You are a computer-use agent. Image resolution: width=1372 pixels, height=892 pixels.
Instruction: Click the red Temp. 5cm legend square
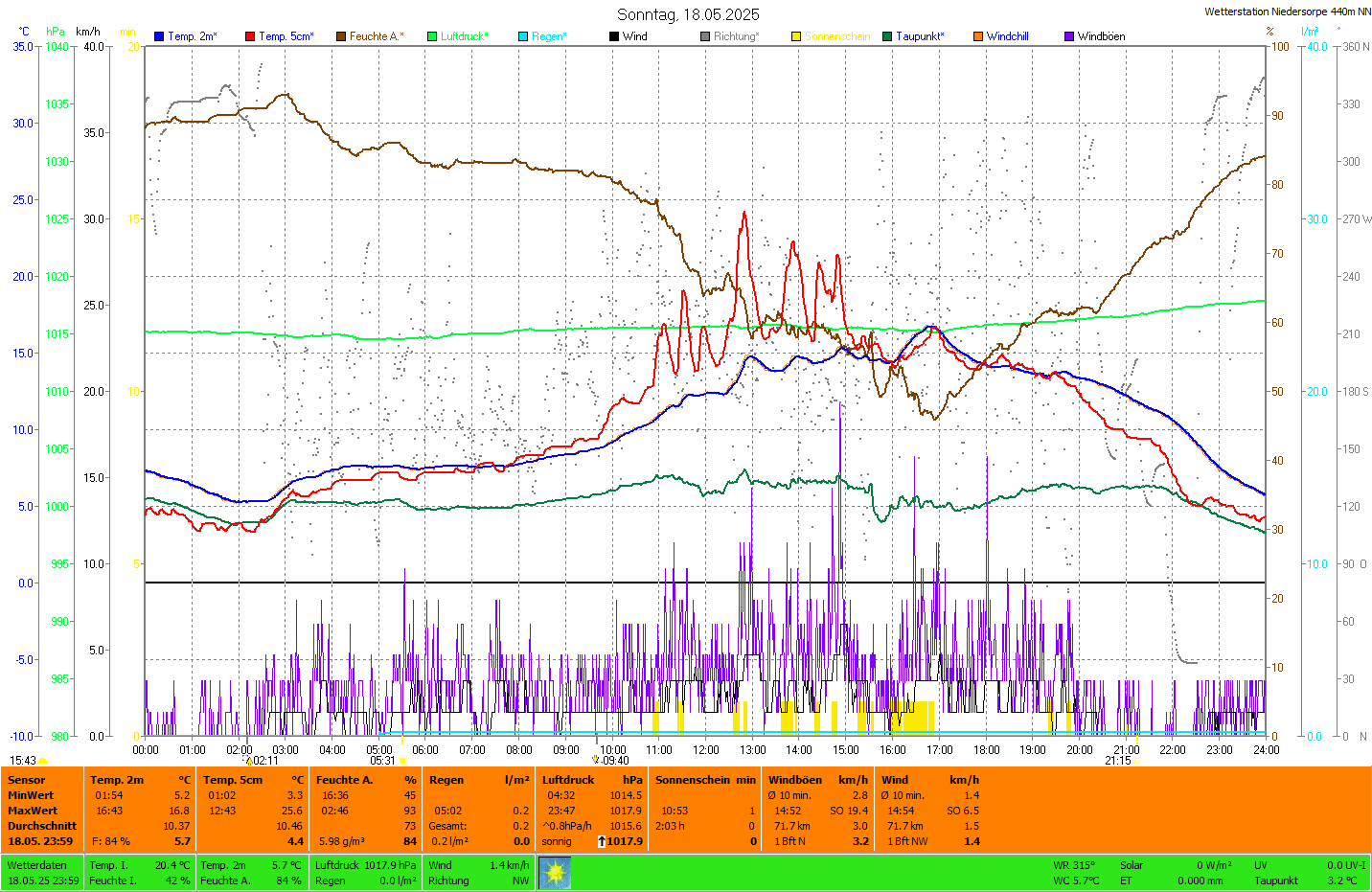250,36
